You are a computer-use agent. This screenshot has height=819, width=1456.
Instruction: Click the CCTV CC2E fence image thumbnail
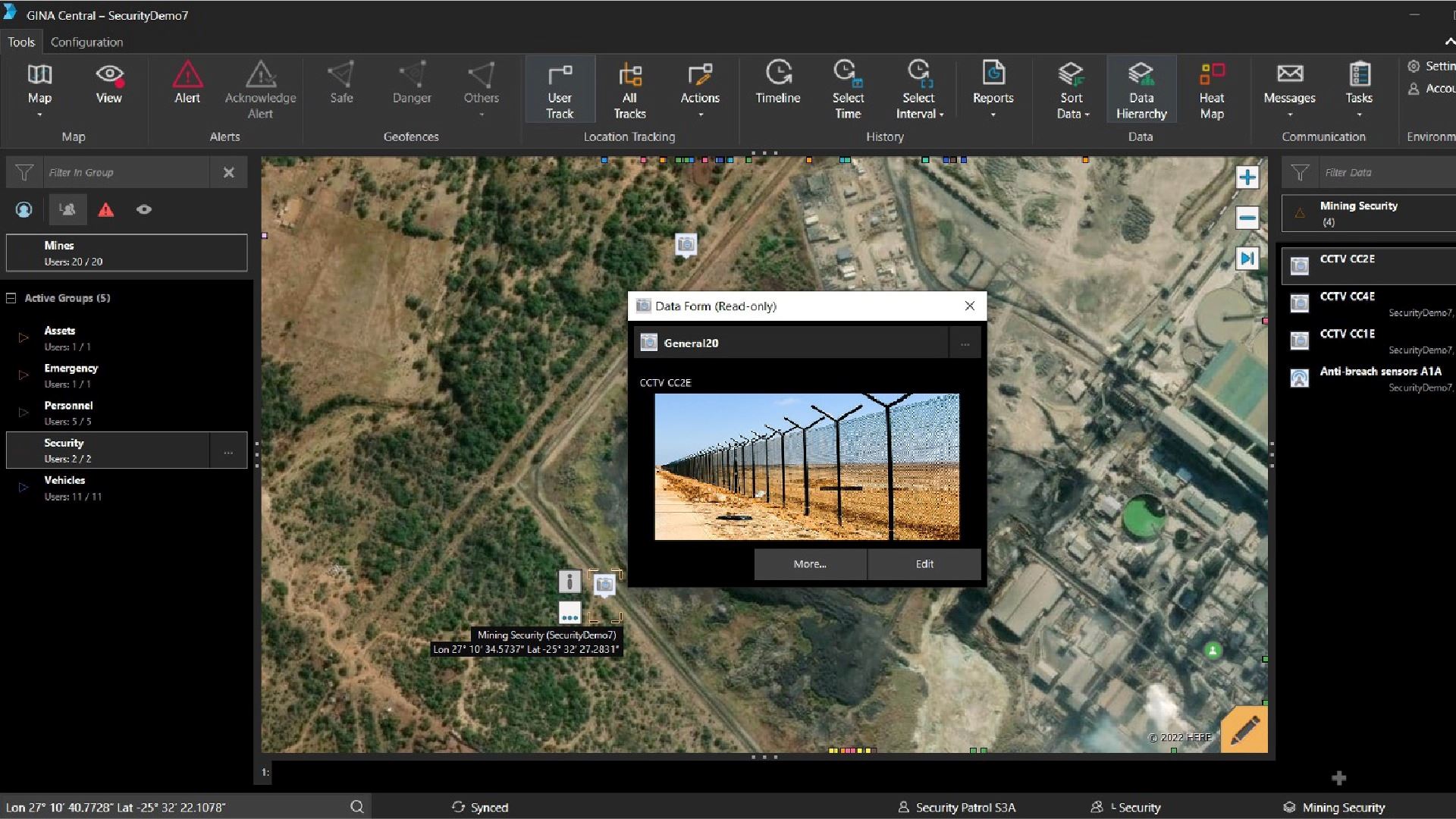tap(806, 466)
